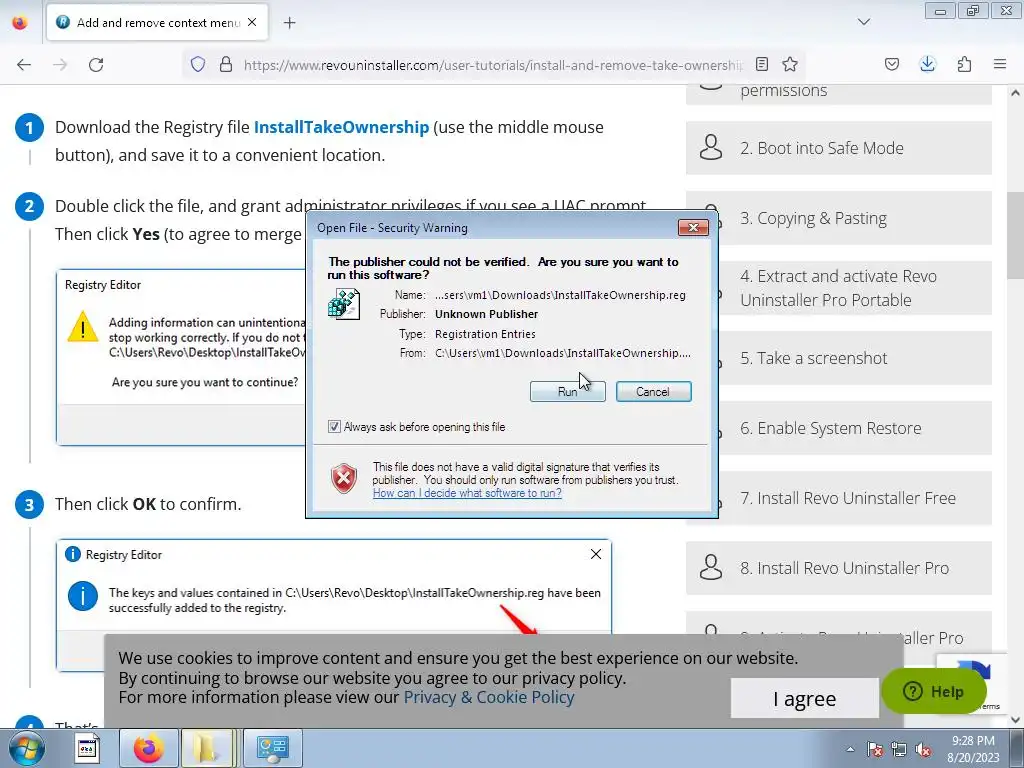Open the Firefox downloads panel
1024x768 pixels.
coord(927,64)
